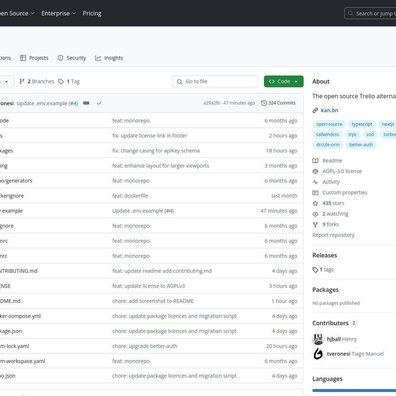The image size is (396, 396).
Task: Open the Packages heading link
Action: [x=325, y=290]
